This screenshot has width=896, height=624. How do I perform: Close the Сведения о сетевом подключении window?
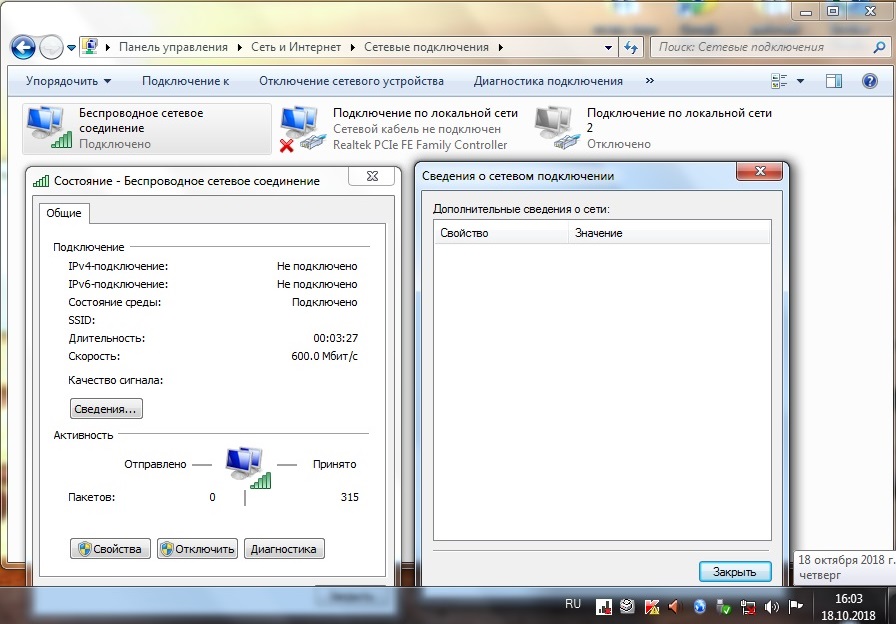pyautogui.click(x=759, y=171)
